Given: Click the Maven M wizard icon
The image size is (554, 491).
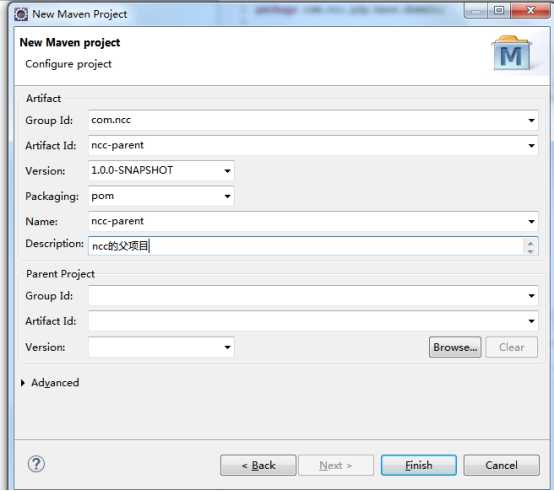Looking at the screenshot, I should click(511, 53).
